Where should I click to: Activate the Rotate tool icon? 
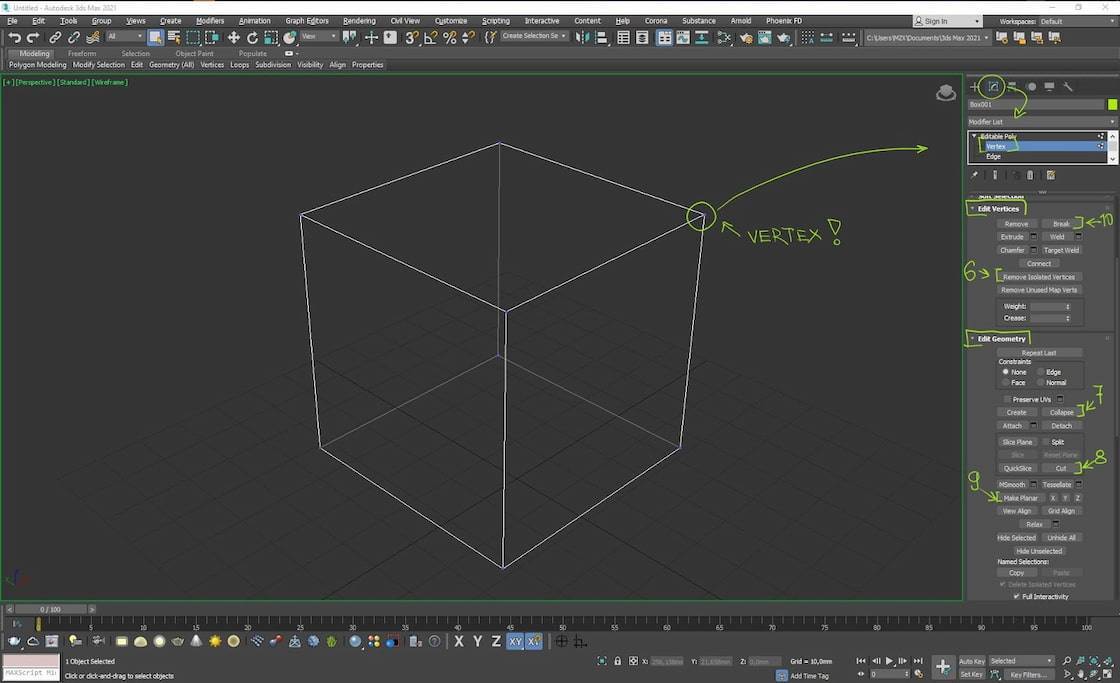point(252,38)
